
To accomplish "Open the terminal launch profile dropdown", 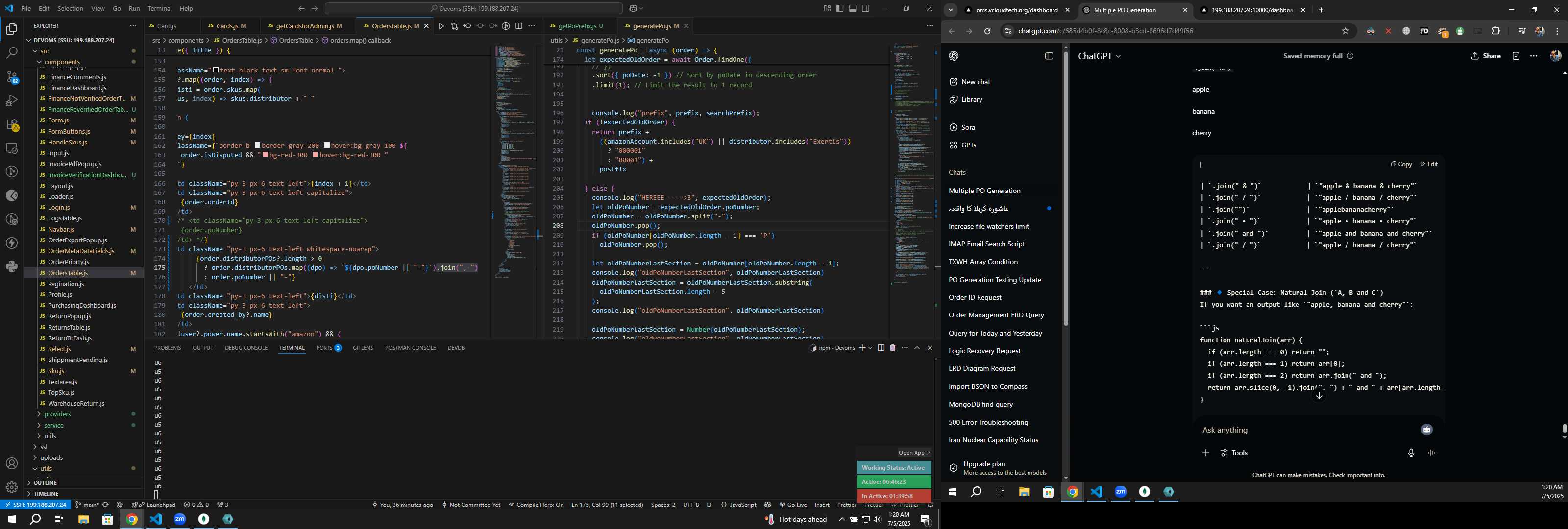I will click(870, 348).
